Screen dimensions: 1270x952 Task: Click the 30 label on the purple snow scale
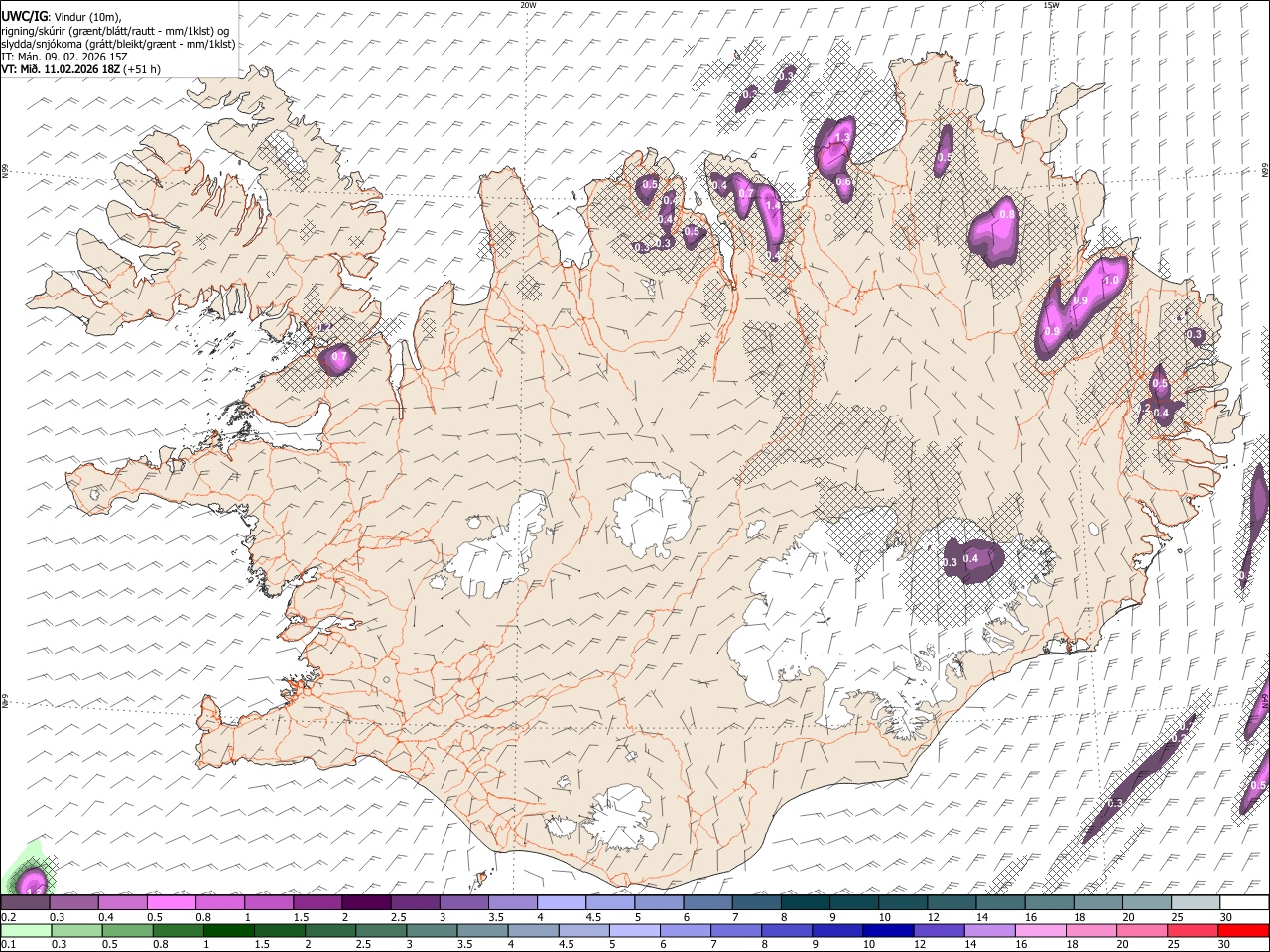coord(1226,917)
